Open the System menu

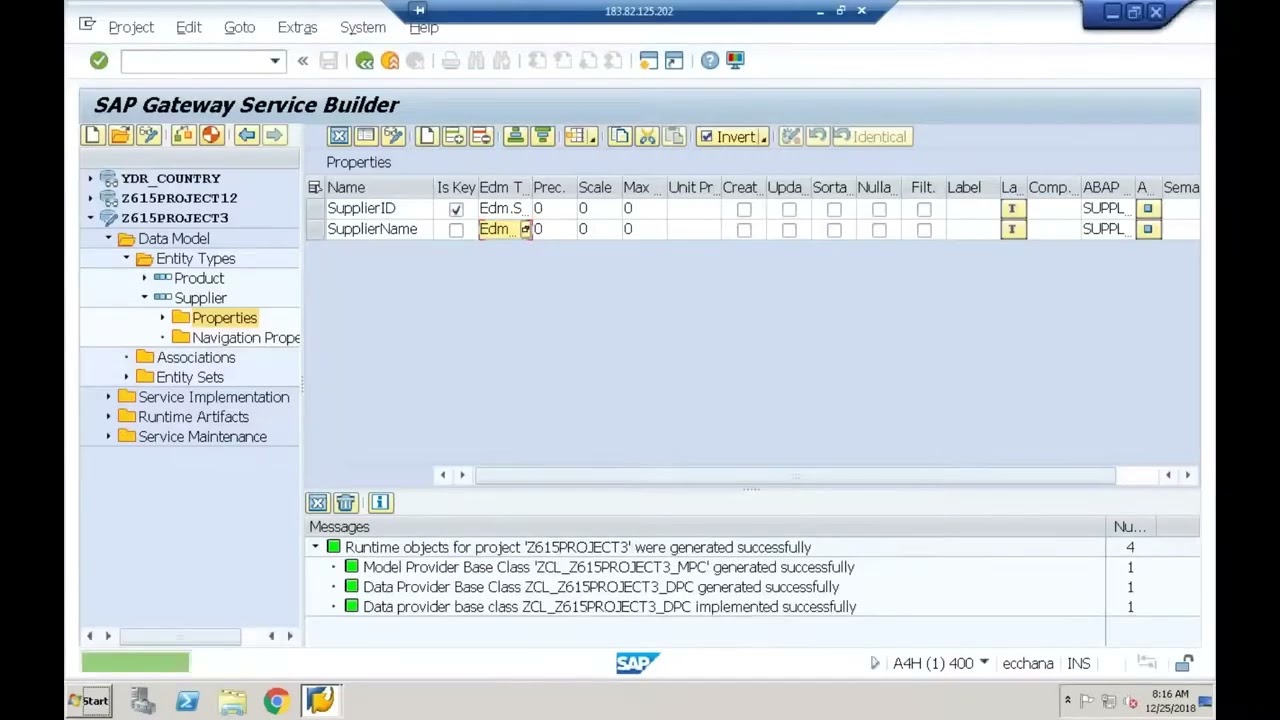(363, 27)
